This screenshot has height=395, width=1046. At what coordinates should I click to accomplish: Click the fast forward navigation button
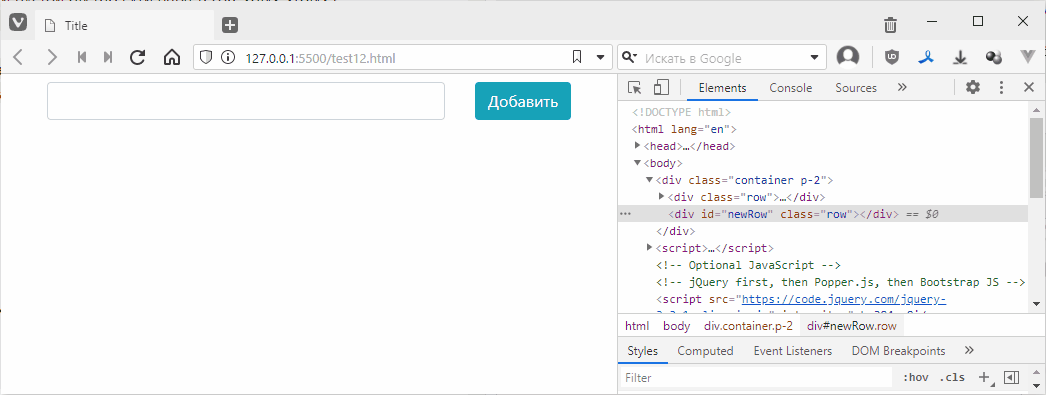click(x=107, y=57)
